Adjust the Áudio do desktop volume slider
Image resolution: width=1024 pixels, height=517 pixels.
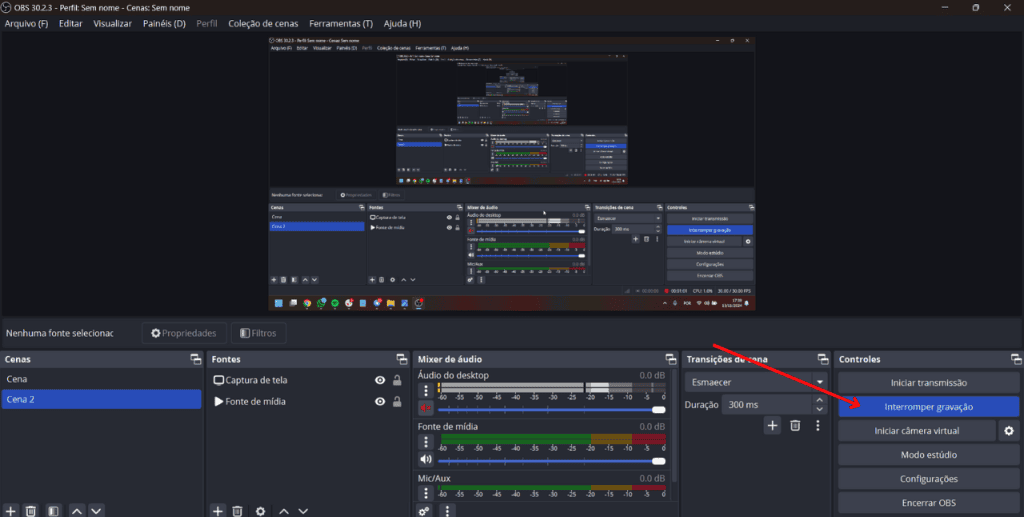pyautogui.click(x=552, y=409)
